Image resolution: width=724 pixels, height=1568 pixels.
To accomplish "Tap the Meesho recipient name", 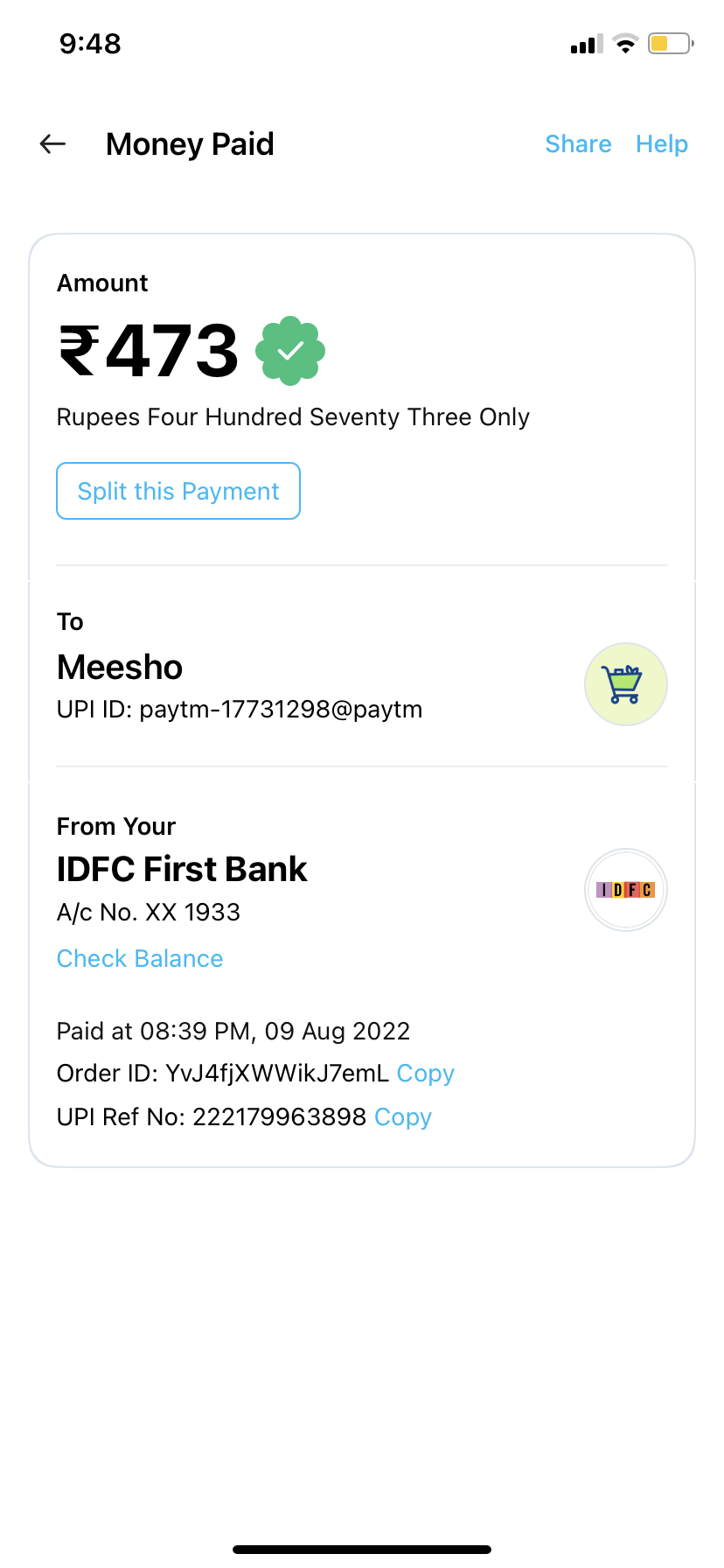I will click(x=120, y=668).
